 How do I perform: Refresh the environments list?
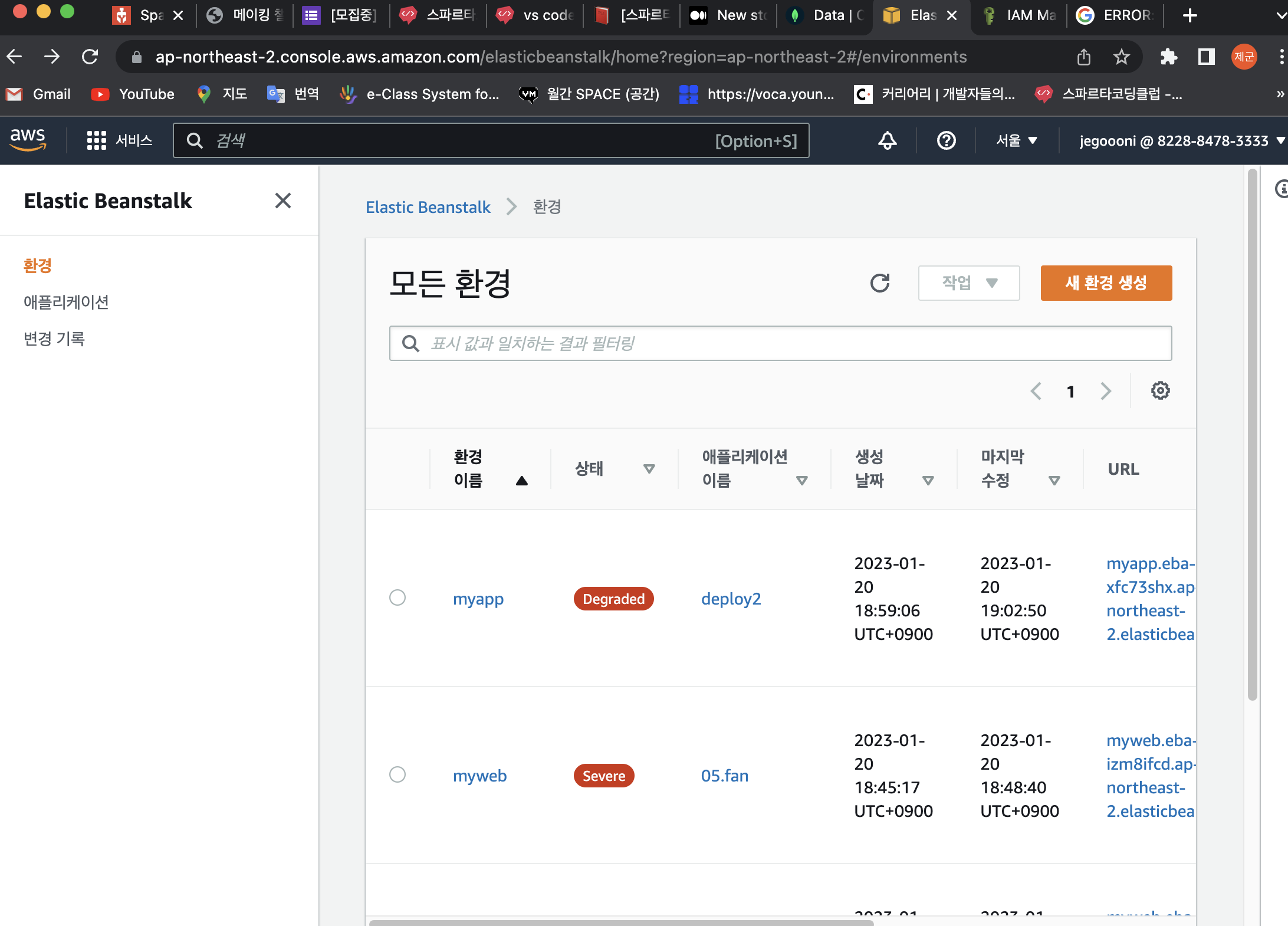click(x=880, y=283)
